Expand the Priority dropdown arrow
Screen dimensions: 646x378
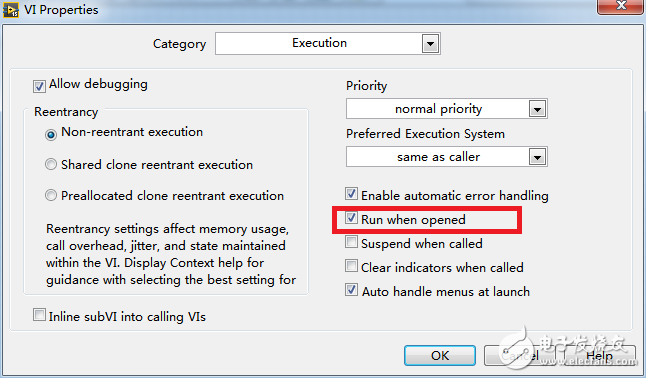(537, 110)
